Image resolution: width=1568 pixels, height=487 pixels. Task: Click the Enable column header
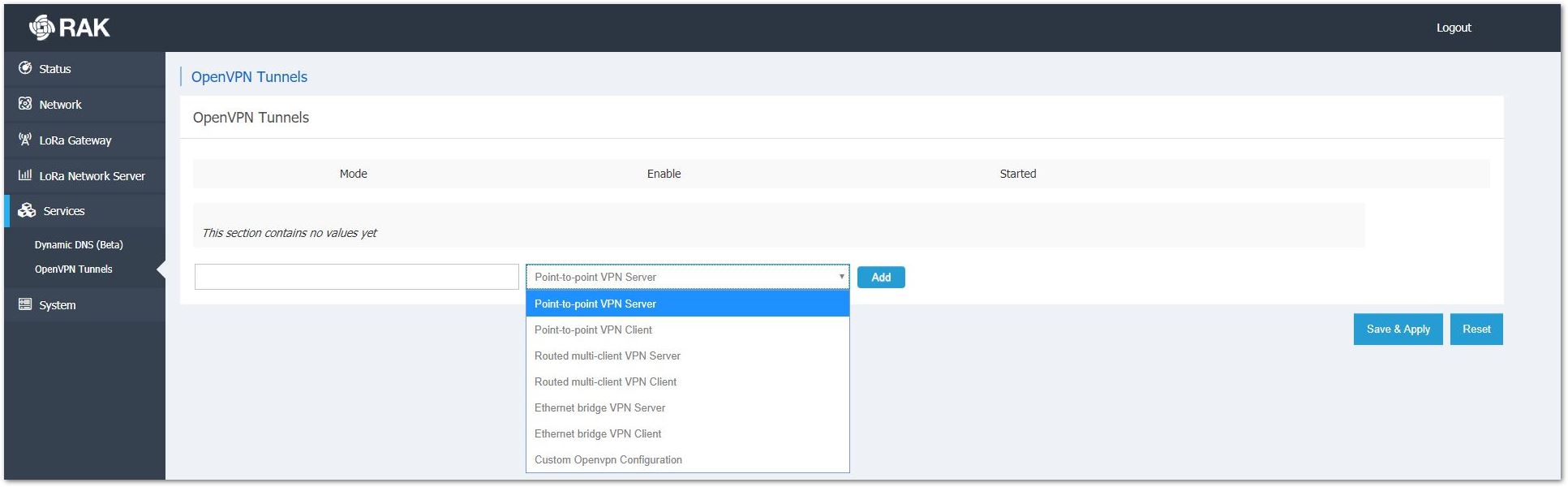[x=664, y=174]
